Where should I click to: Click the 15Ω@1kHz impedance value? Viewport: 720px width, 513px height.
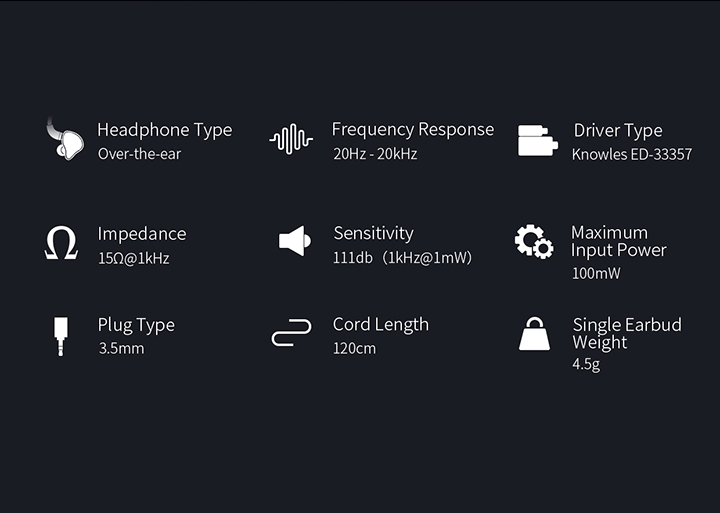(x=133, y=257)
